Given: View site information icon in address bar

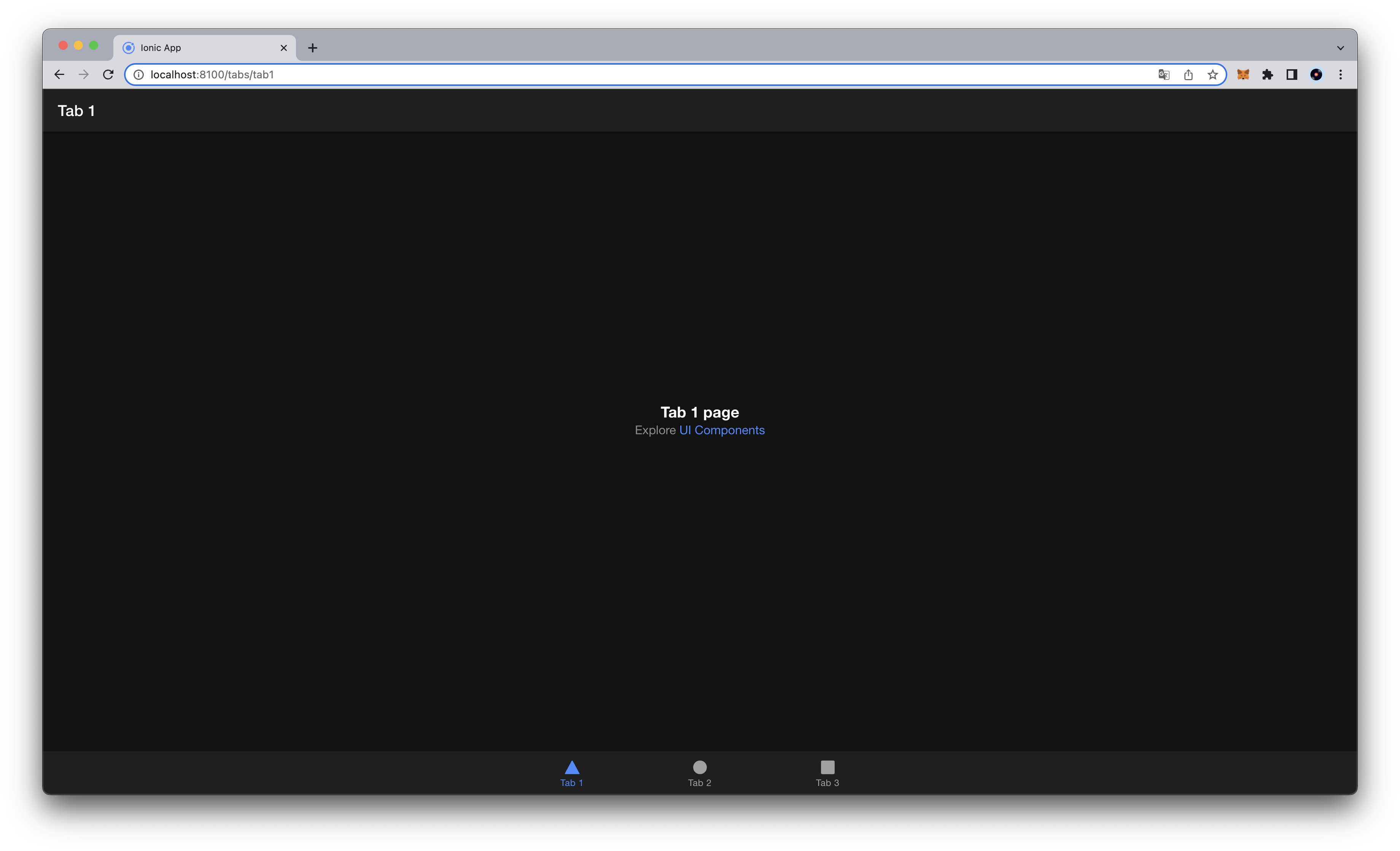Looking at the screenshot, I should (x=138, y=75).
